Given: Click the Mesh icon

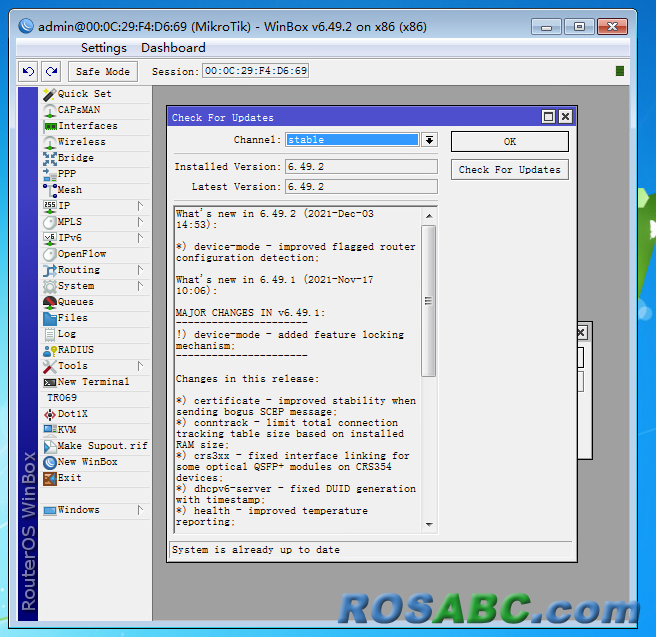Looking at the screenshot, I should (x=49, y=190).
